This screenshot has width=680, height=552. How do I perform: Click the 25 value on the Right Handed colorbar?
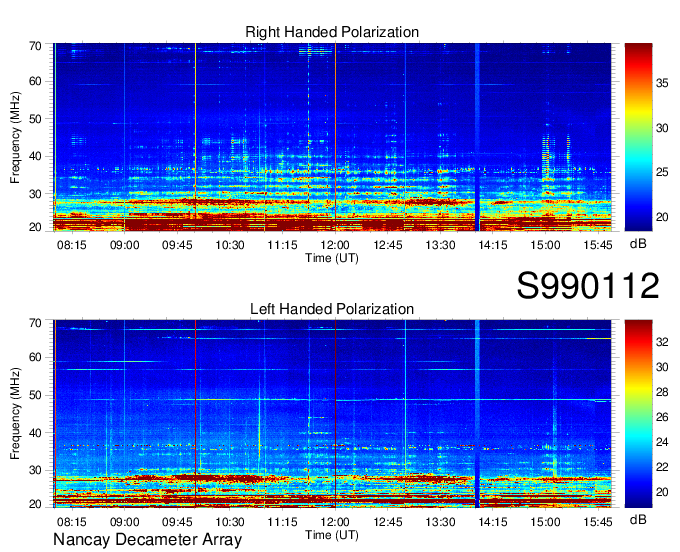662,172
